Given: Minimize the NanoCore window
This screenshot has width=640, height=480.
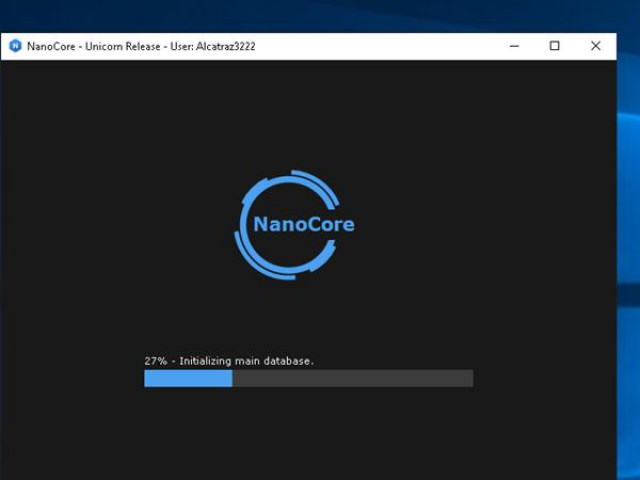Looking at the screenshot, I should tap(515, 46).
